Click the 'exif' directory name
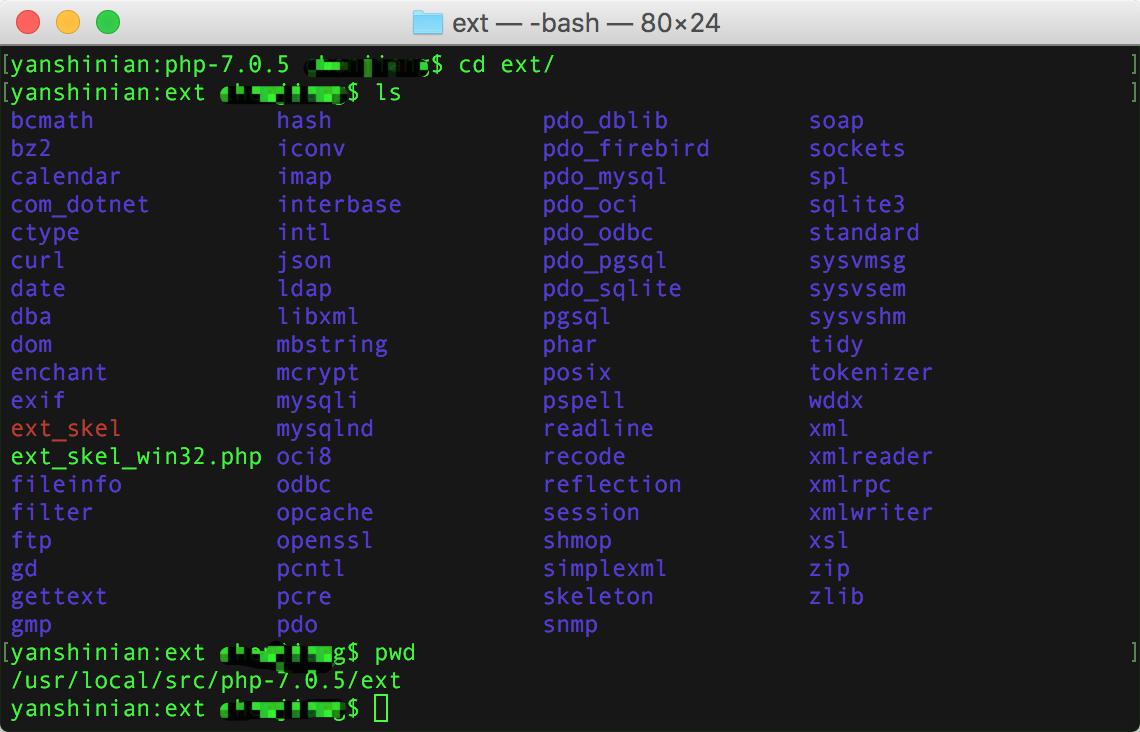 point(38,401)
